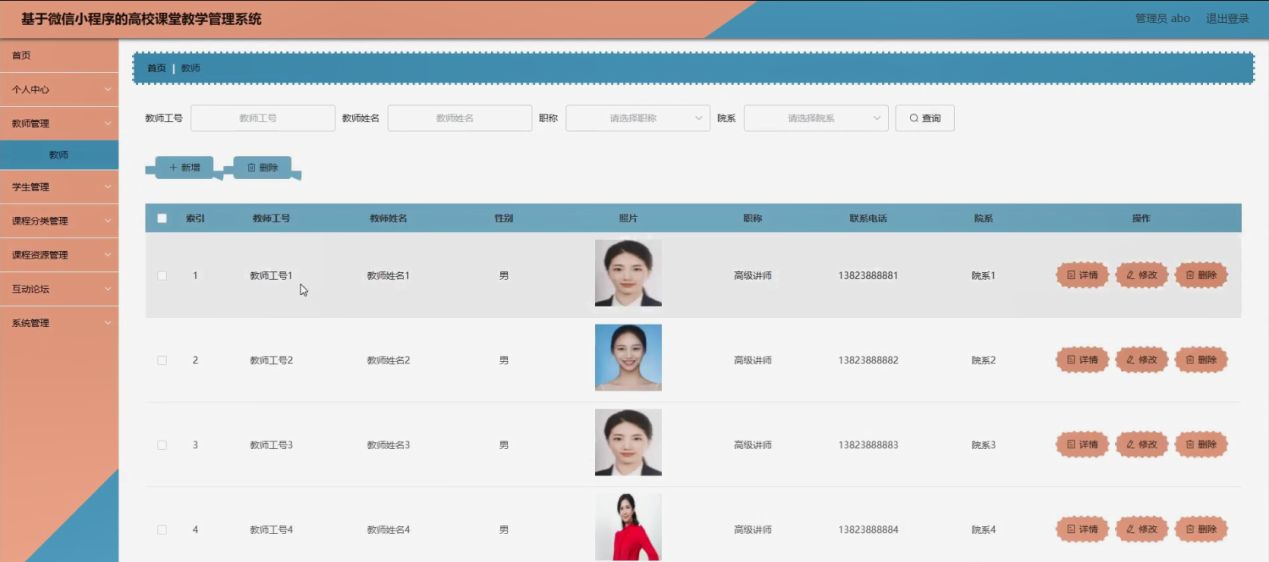Click 首页 in the breadcrumb

click(157, 68)
